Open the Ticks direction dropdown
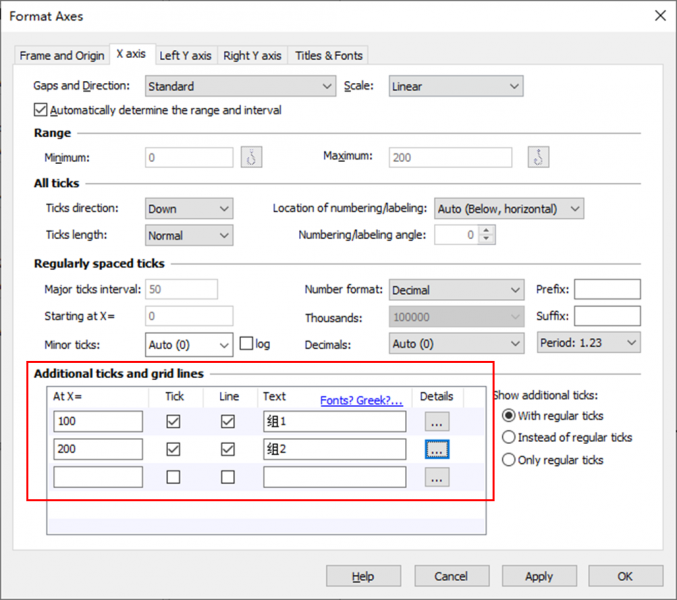677x600 pixels. click(x=189, y=209)
